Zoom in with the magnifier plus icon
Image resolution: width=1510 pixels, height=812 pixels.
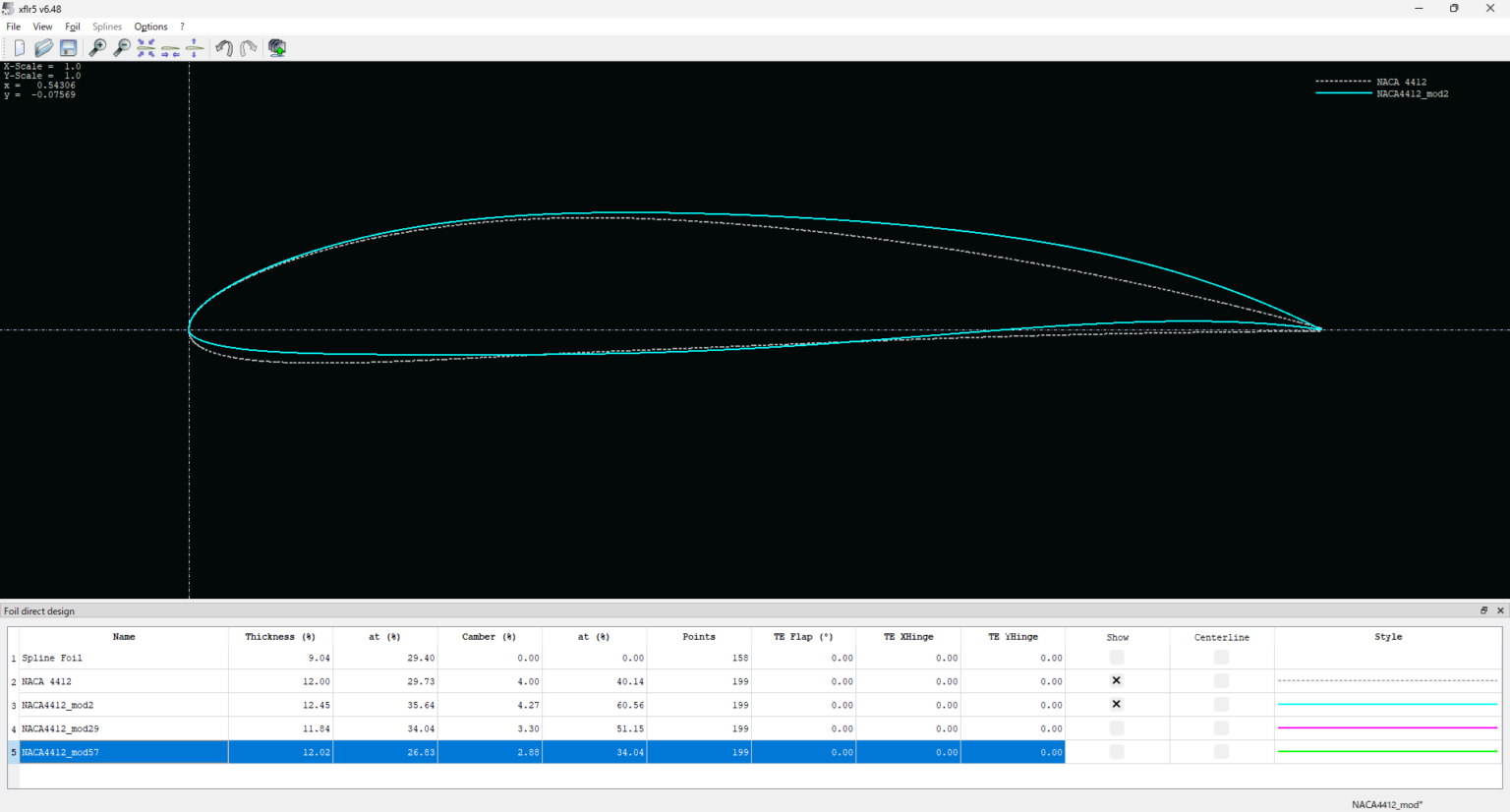pyautogui.click(x=97, y=48)
